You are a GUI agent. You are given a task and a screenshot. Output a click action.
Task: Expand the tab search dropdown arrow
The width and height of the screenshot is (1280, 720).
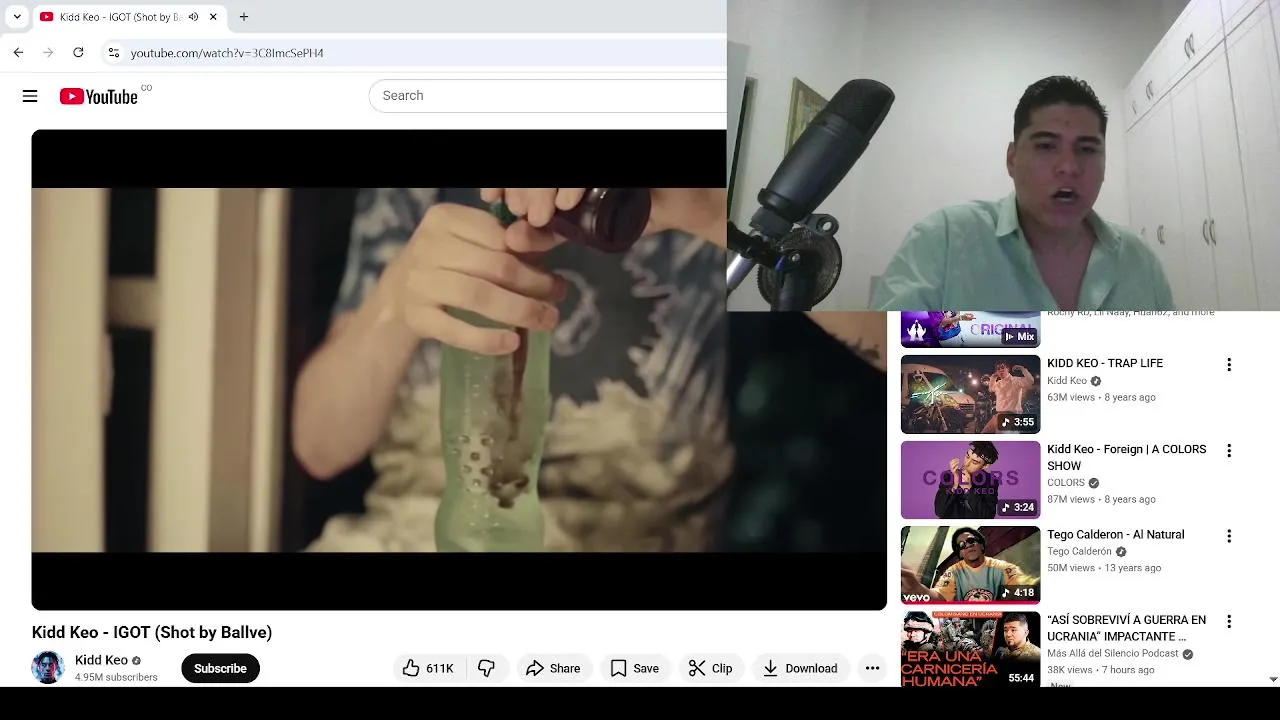17,17
